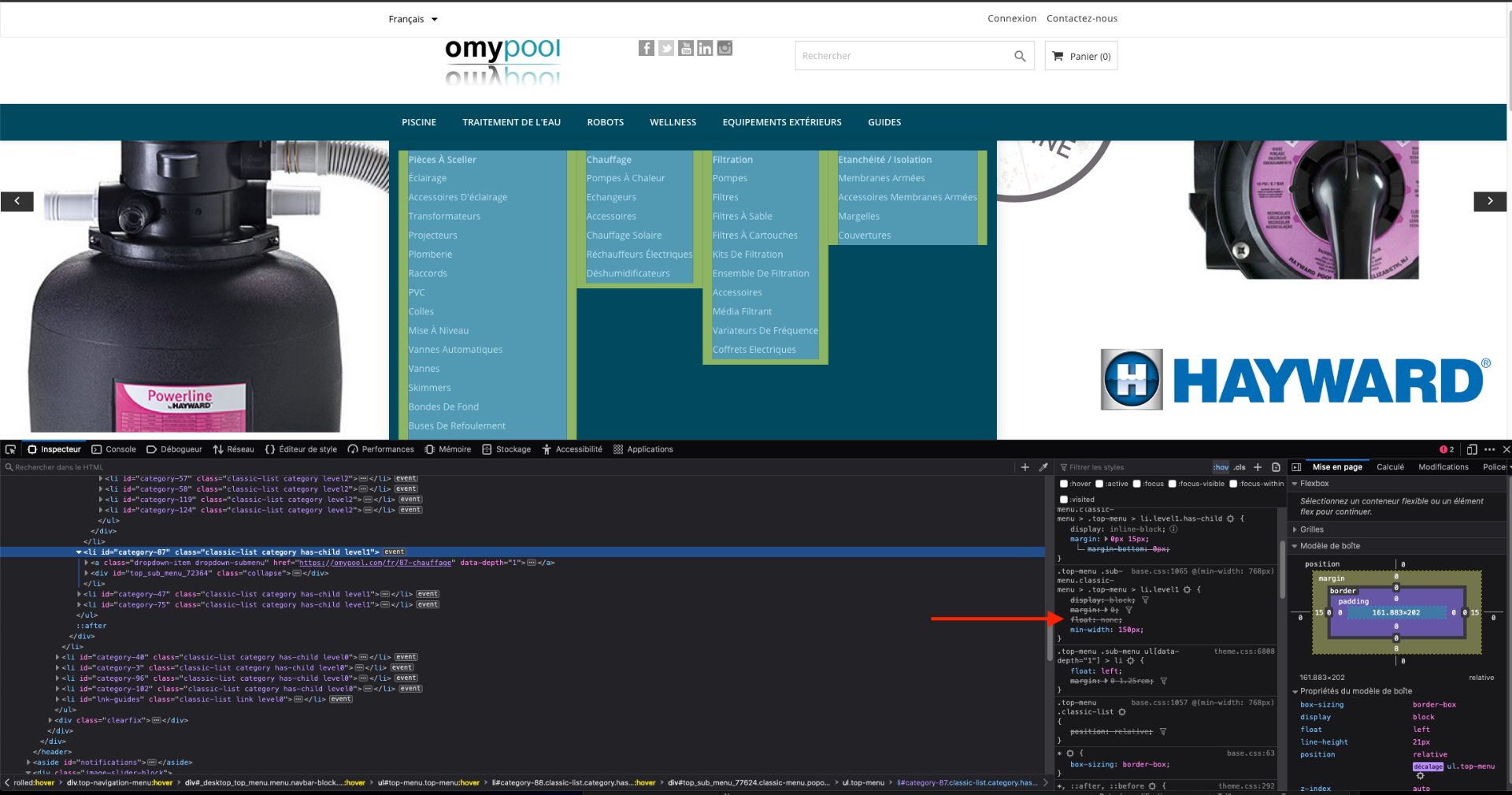Click the eyedropper icon in the HTML pane
Viewport: 1512px width, 795px height.
pyautogui.click(x=1043, y=467)
